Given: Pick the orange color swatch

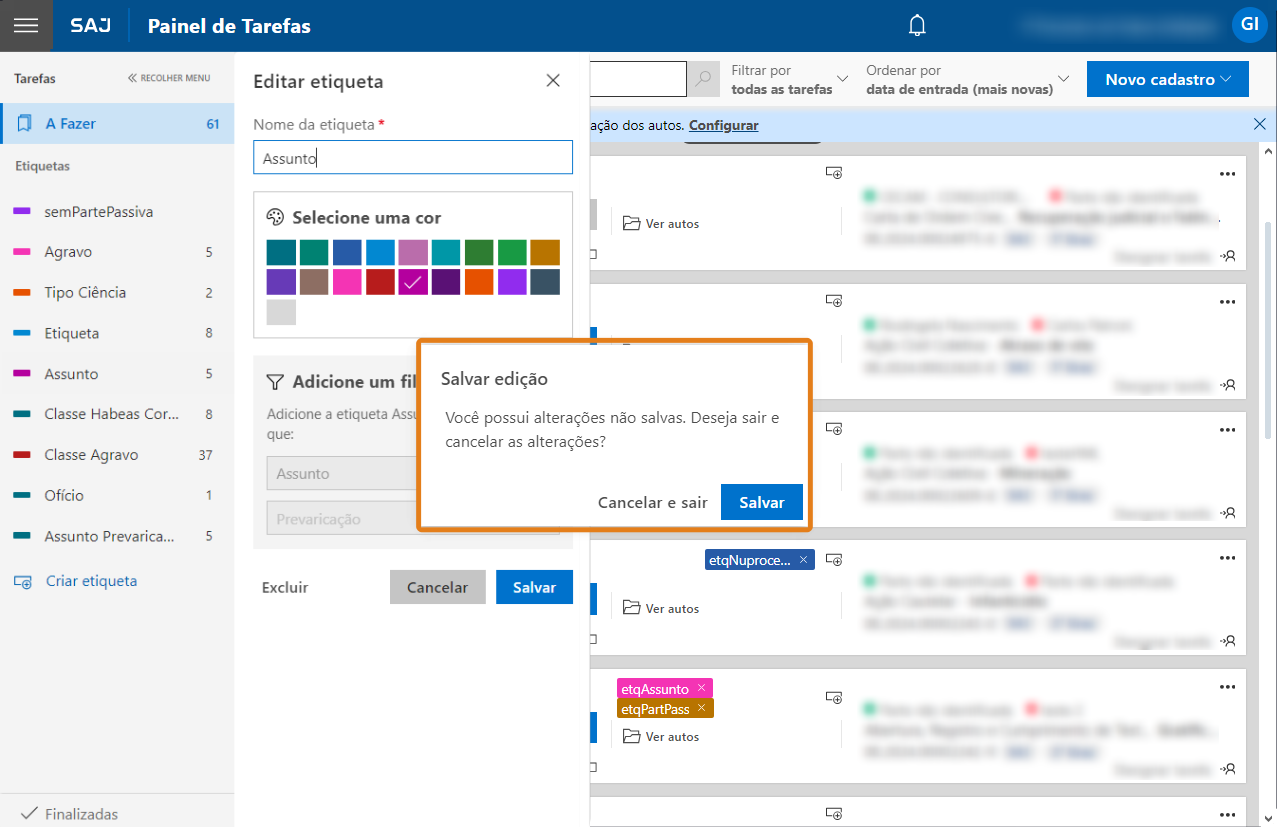Looking at the screenshot, I should click(479, 282).
